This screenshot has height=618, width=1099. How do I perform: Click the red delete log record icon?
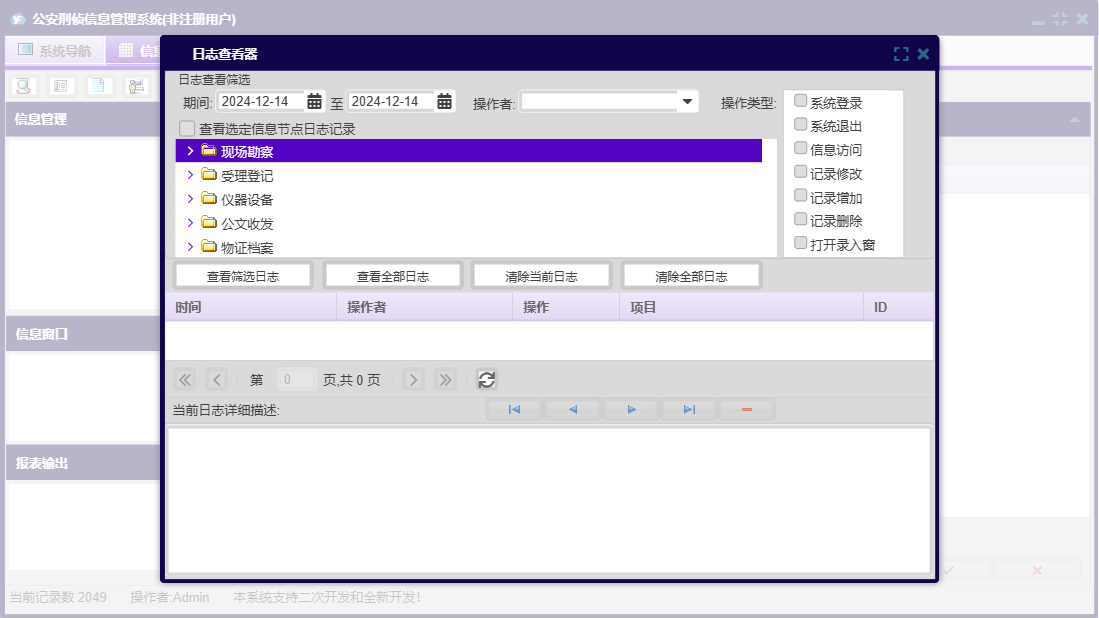click(746, 410)
